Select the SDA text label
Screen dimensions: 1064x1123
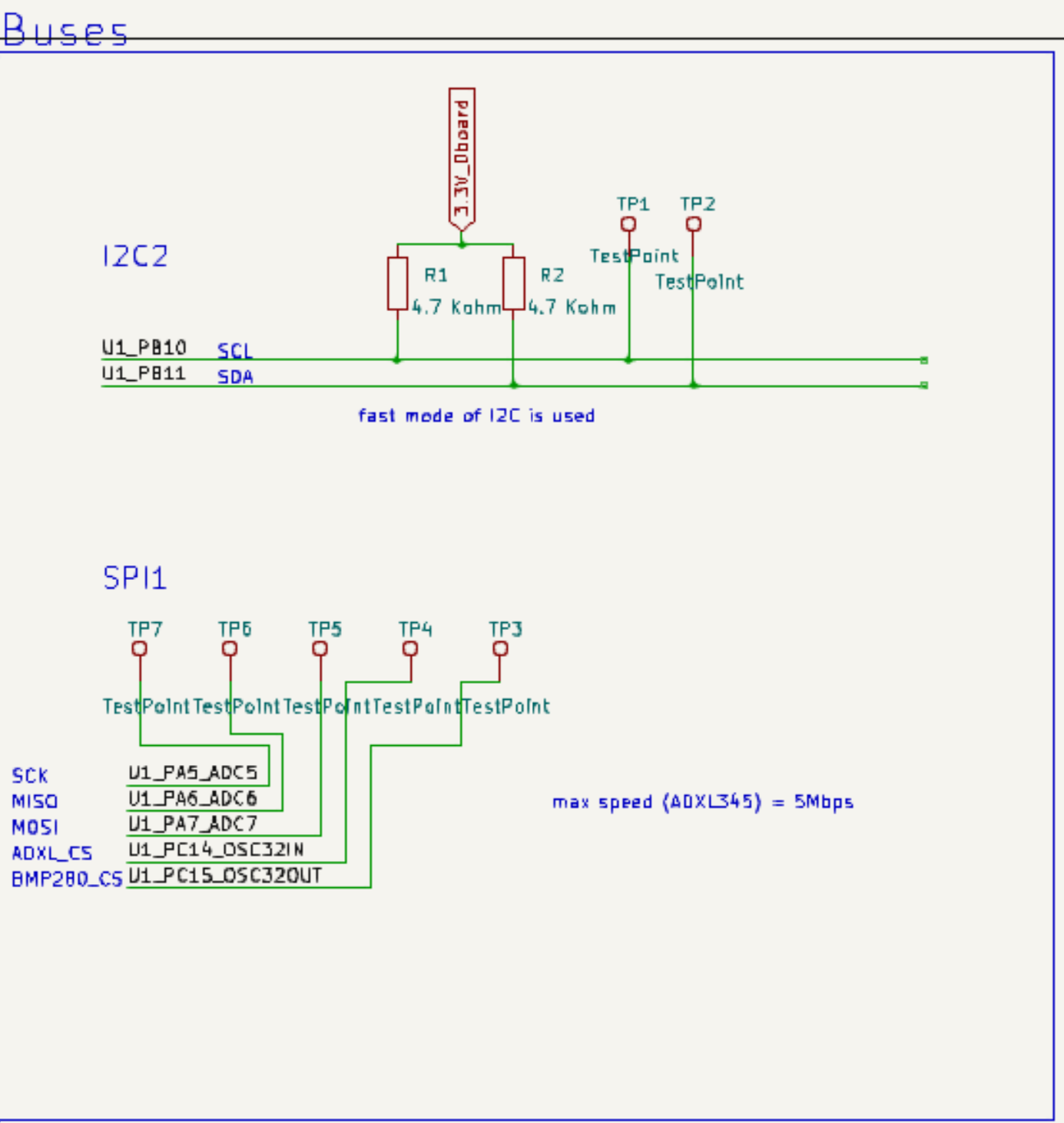(x=235, y=376)
